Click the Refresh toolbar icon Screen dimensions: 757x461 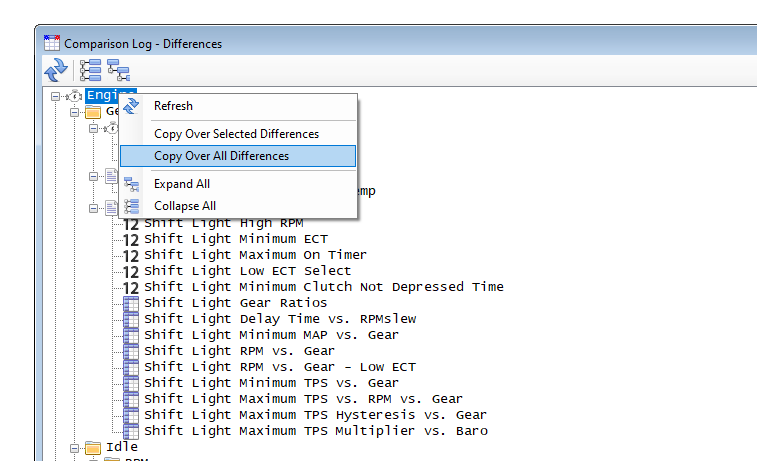pyautogui.click(x=56, y=70)
